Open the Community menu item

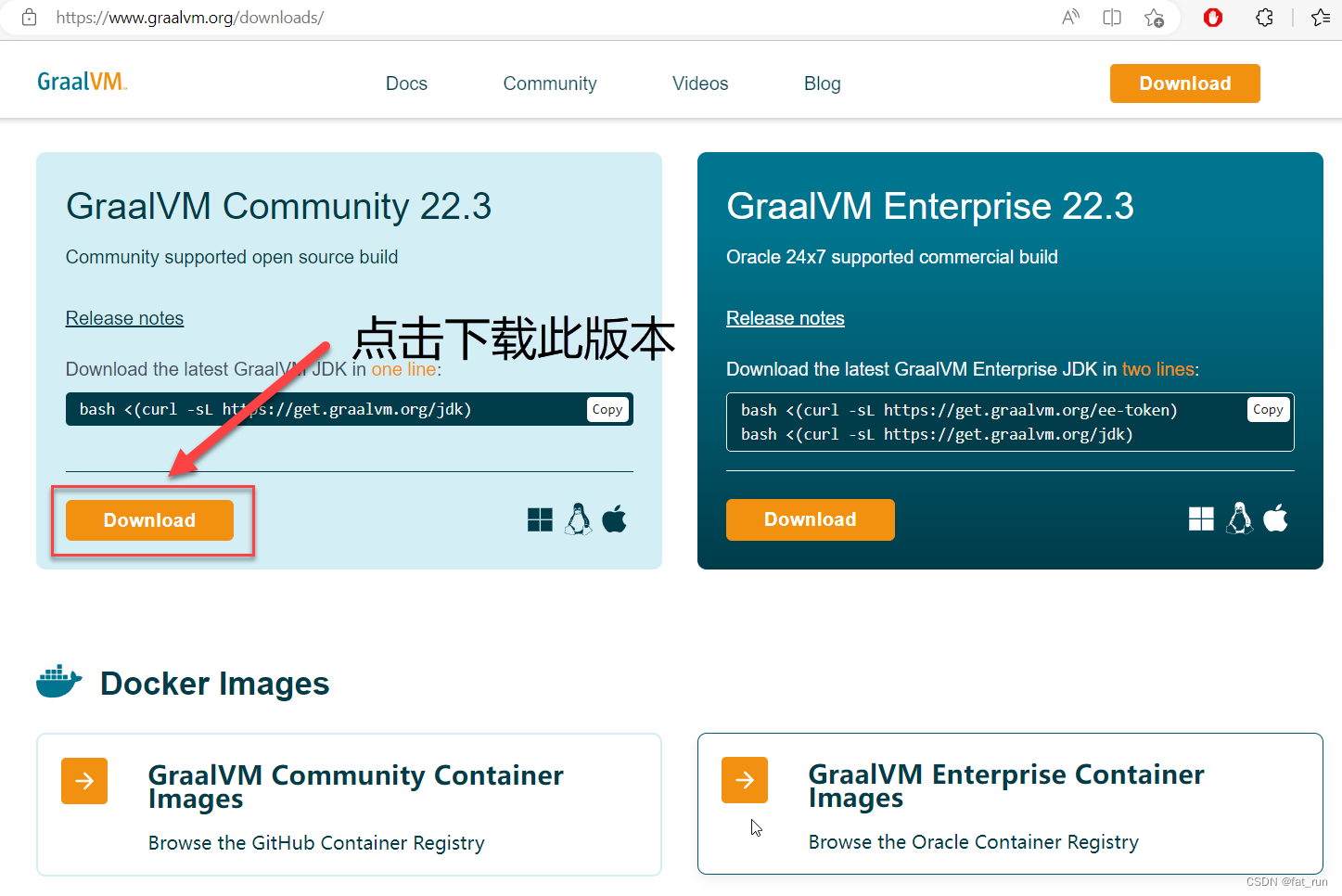click(550, 83)
